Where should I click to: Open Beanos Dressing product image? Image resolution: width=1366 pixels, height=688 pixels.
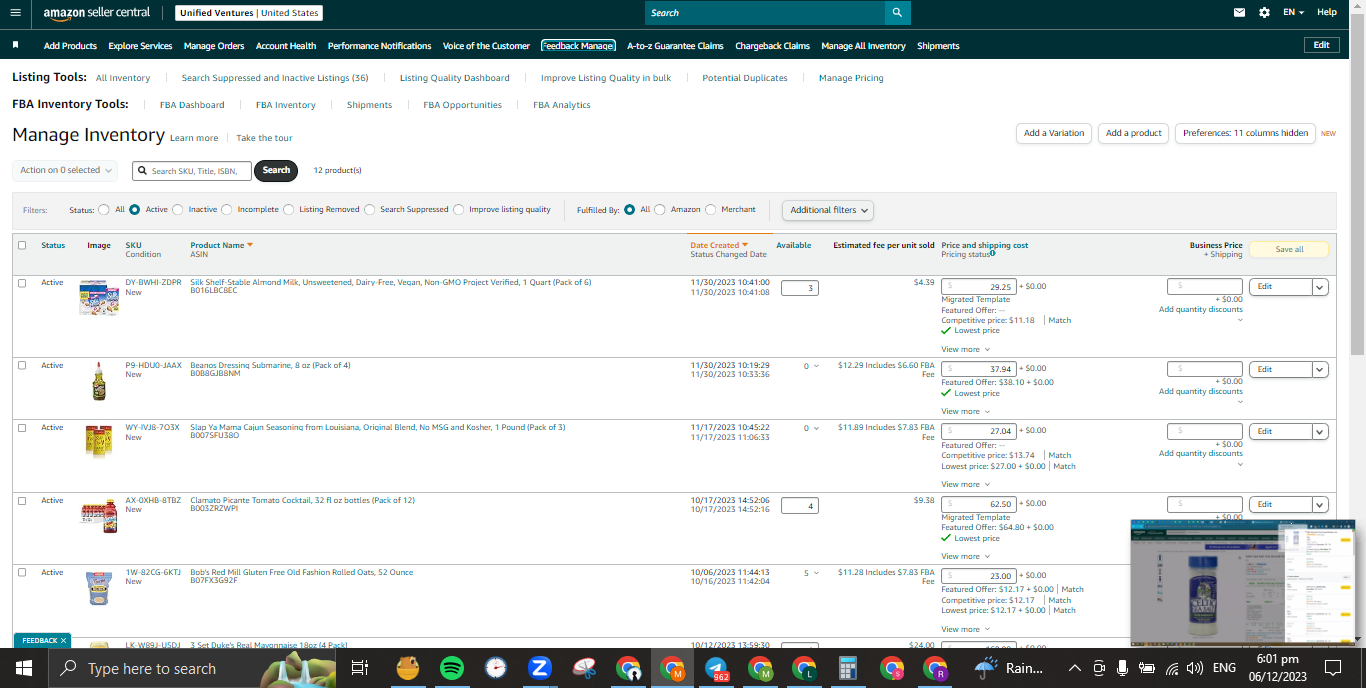[x=99, y=381]
